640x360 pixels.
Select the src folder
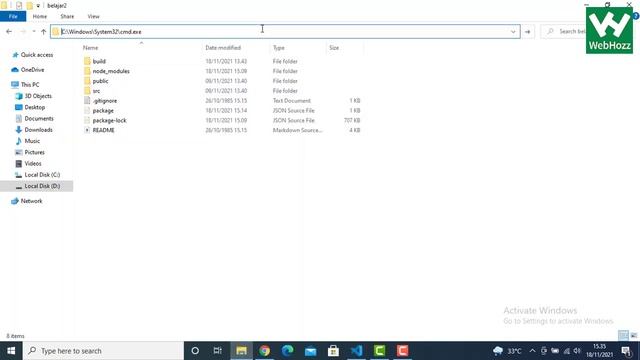96,91
